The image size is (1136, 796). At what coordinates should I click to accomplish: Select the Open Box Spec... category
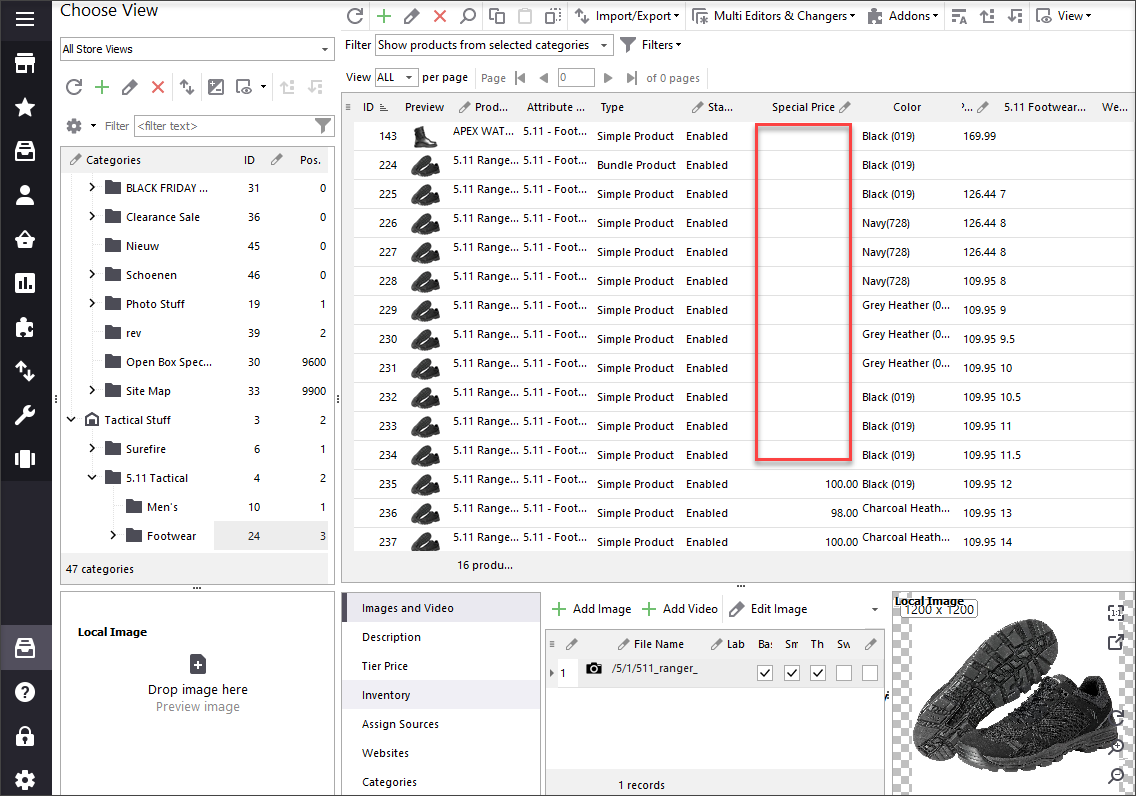169,362
